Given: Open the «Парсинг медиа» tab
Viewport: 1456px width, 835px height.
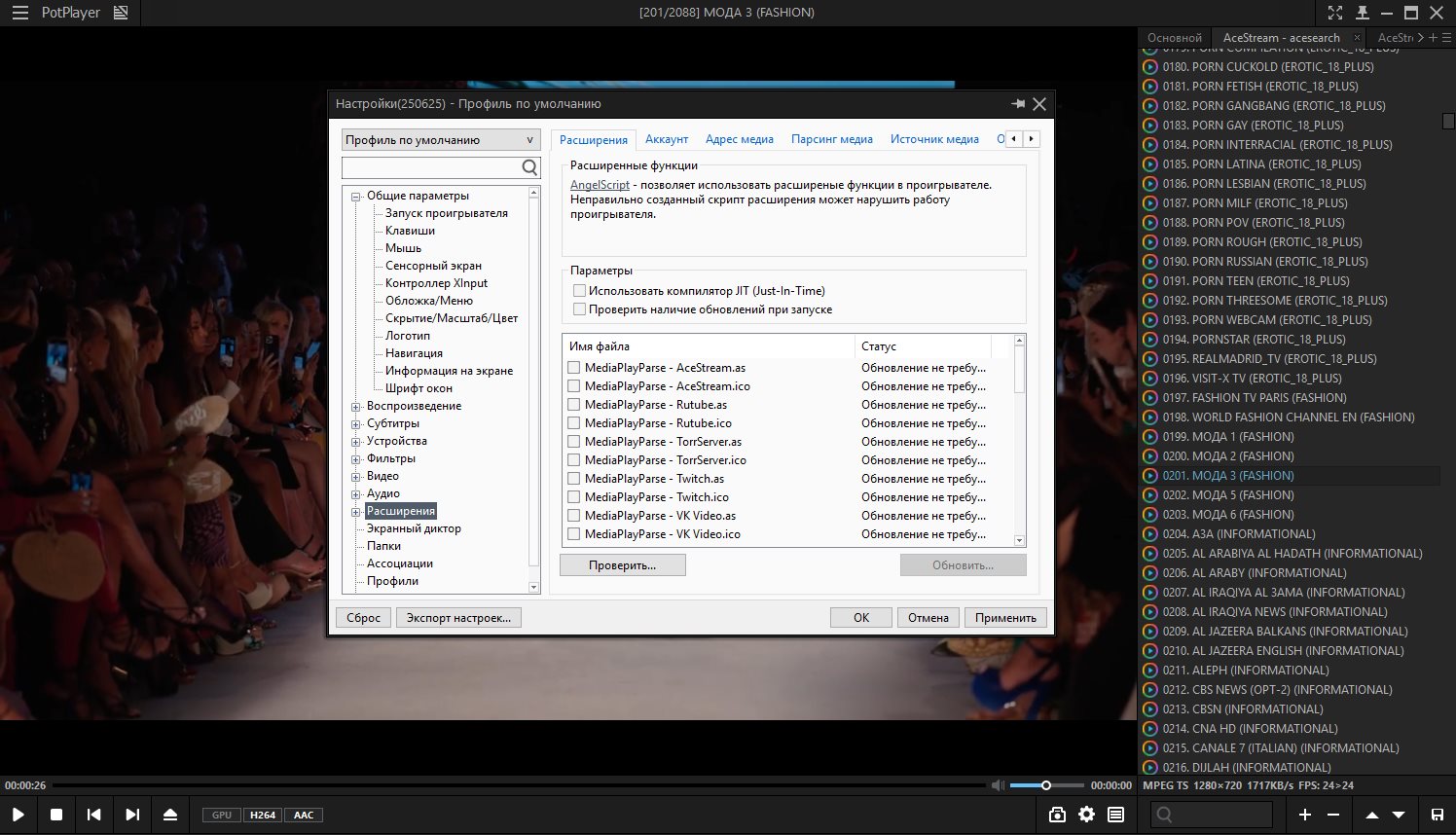Looking at the screenshot, I should click(x=832, y=139).
